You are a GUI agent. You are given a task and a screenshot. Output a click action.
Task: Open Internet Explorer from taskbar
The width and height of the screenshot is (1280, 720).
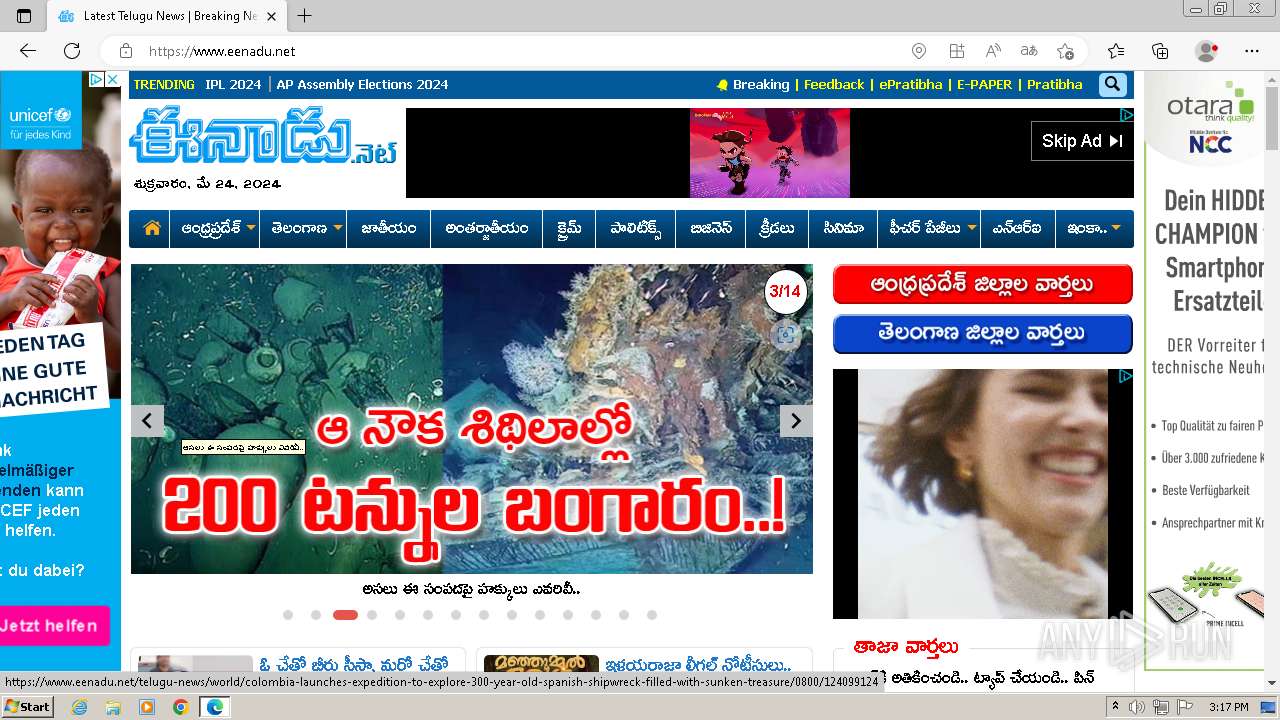(79, 707)
